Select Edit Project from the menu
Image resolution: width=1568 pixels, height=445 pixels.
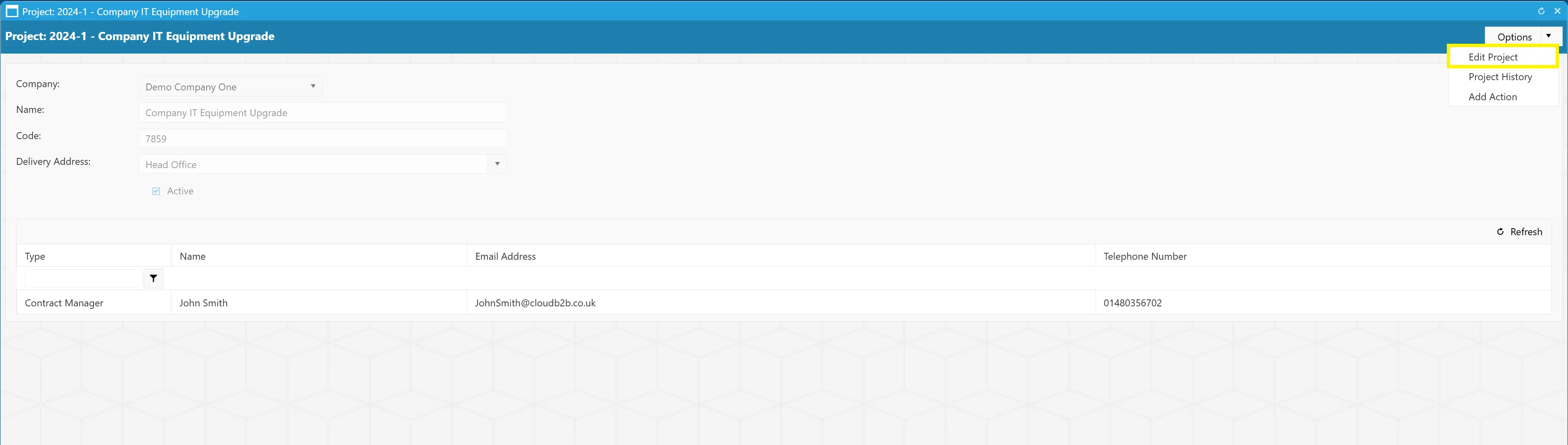click(1503, 57)
